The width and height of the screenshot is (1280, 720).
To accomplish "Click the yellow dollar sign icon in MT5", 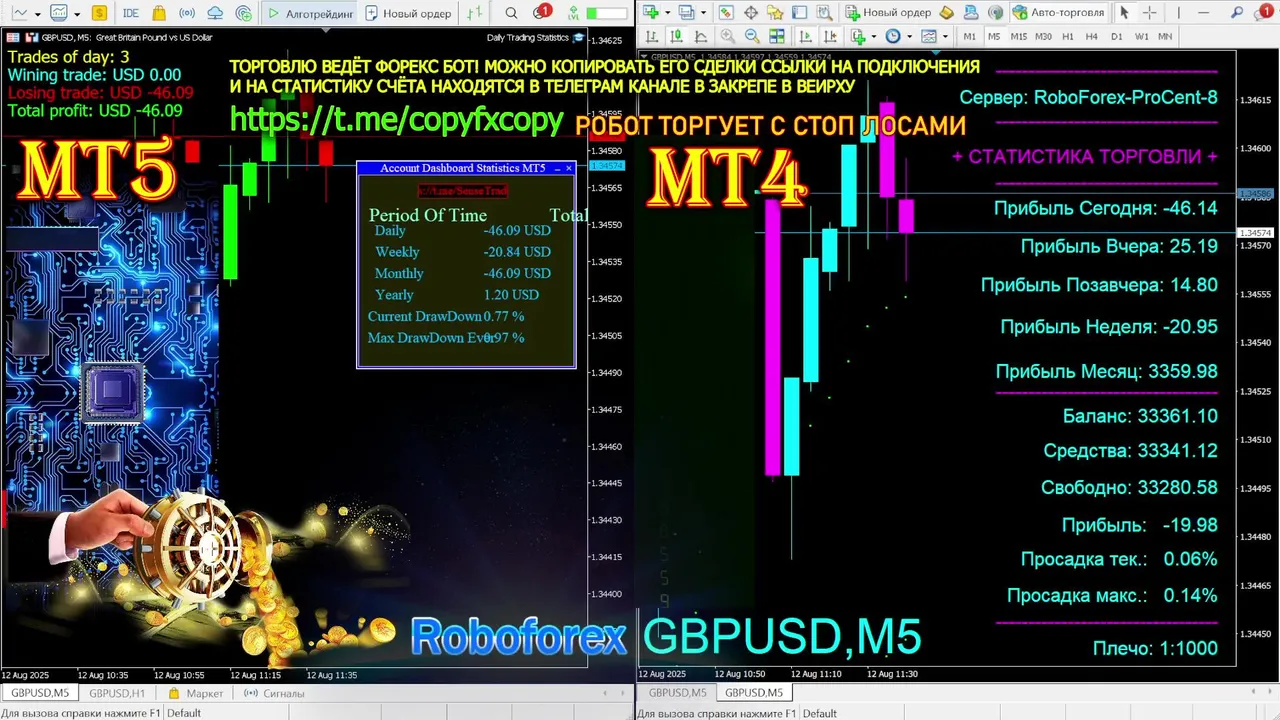I will coord(99,13).
